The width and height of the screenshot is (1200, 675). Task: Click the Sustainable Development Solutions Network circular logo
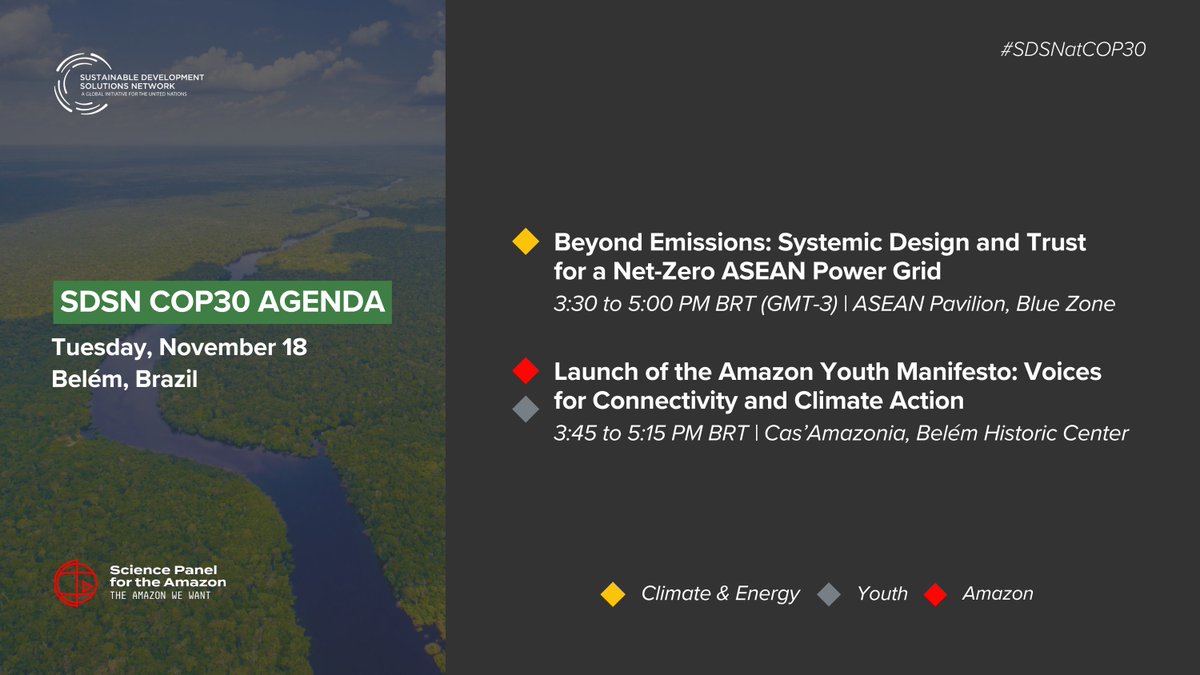pyautogui.click(x=84, y=84)
